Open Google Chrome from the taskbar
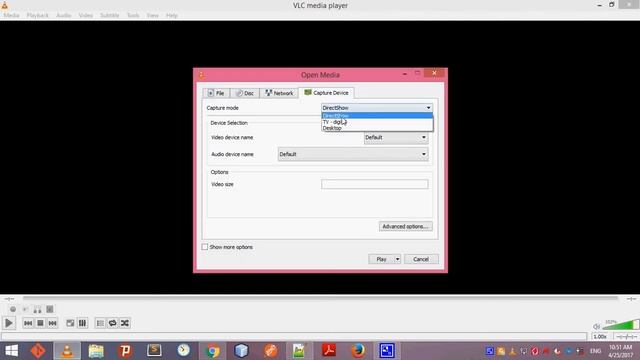The width and height of the screenshot is (640, 360). point(213,351)
